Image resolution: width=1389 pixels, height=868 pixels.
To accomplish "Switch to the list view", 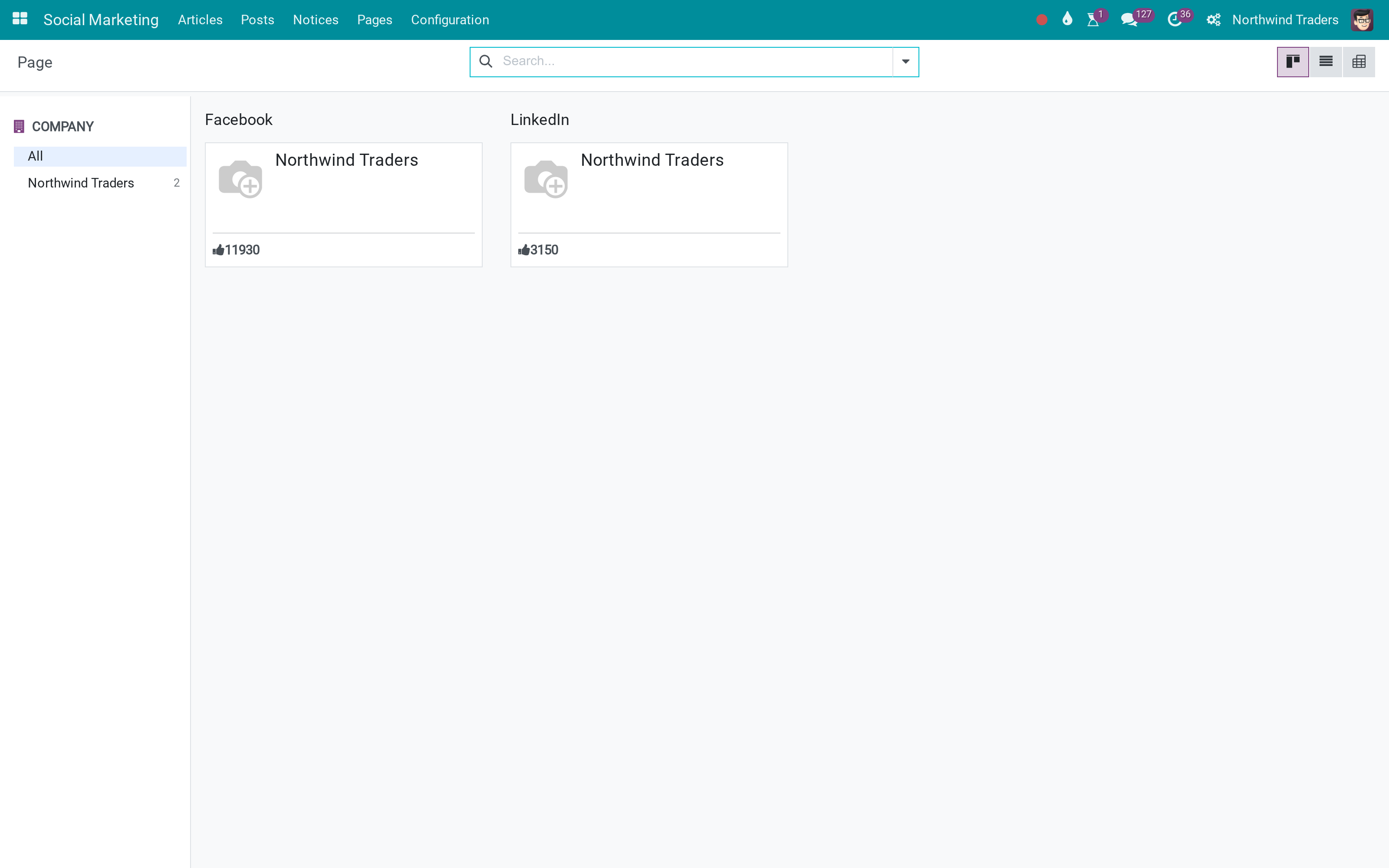I will [x=1326, y=62].
